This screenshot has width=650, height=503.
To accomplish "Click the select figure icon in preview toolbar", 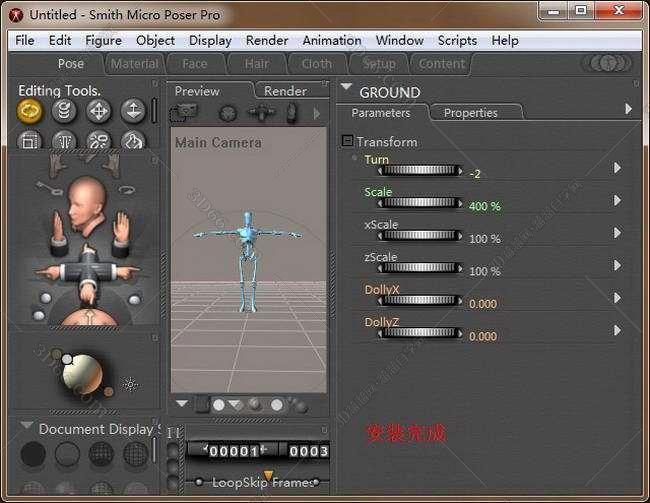I will [x=184, y=112].
